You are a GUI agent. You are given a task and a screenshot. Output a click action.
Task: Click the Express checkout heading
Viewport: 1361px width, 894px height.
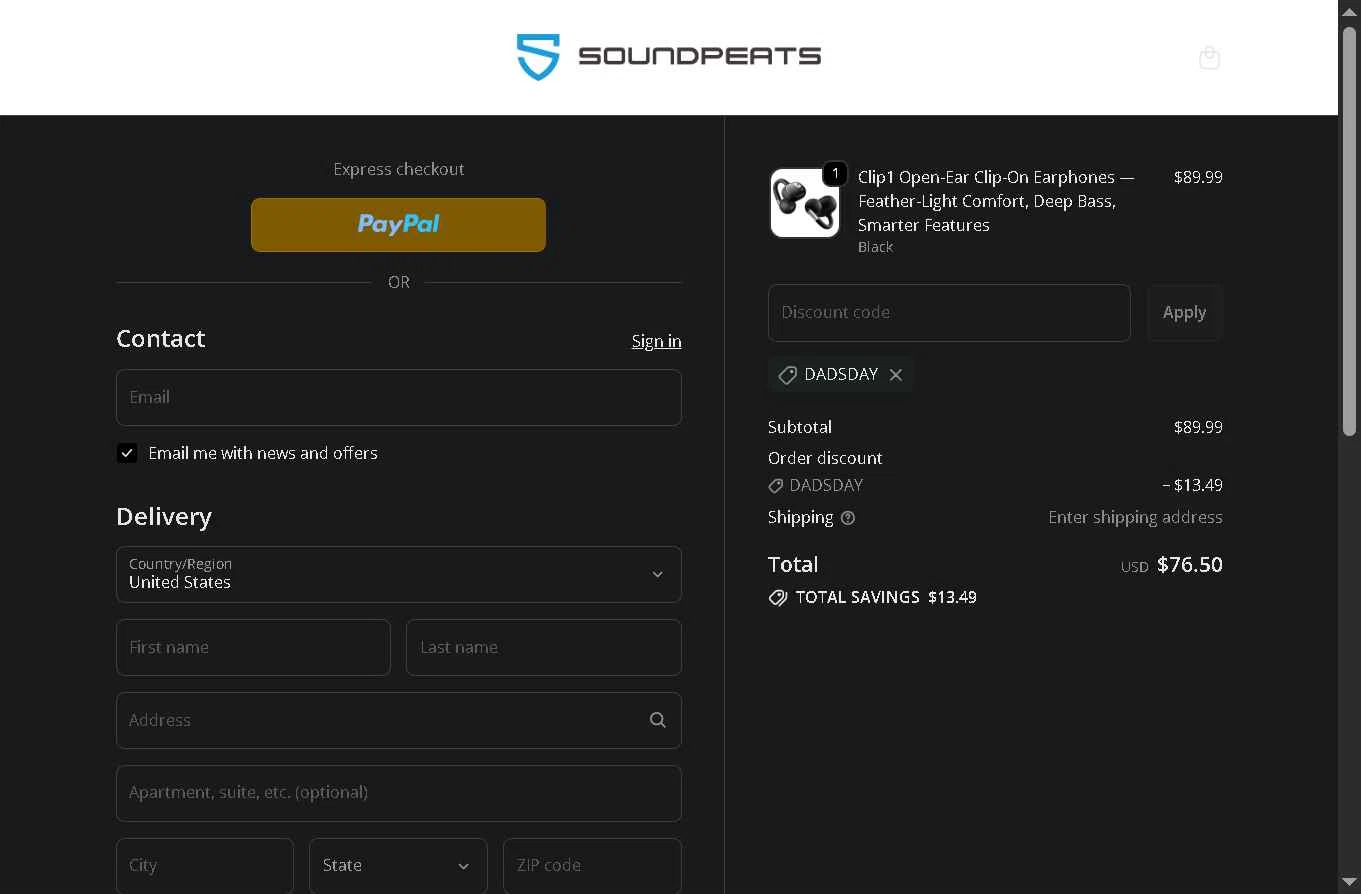point(399,169)
